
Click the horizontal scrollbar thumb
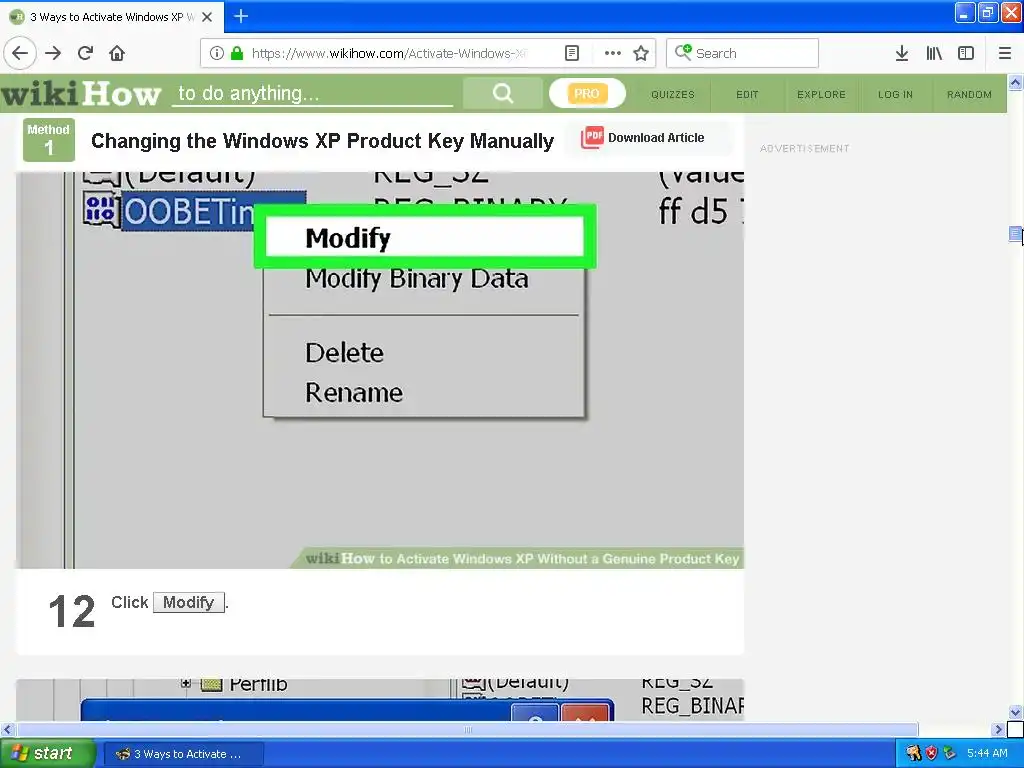(x=467, y=729)
